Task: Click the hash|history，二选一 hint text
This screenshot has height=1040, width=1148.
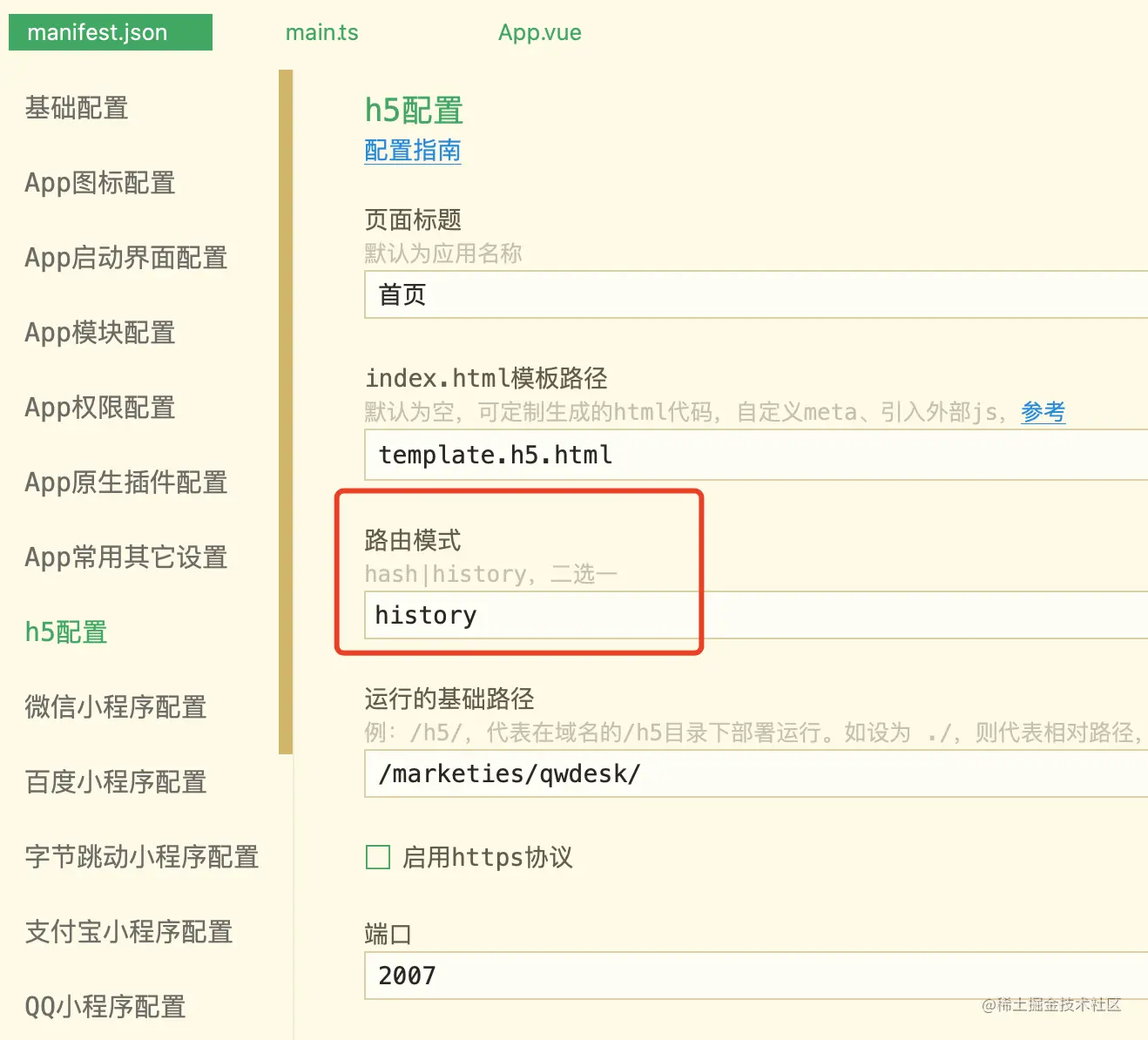Action: point(491,574)
